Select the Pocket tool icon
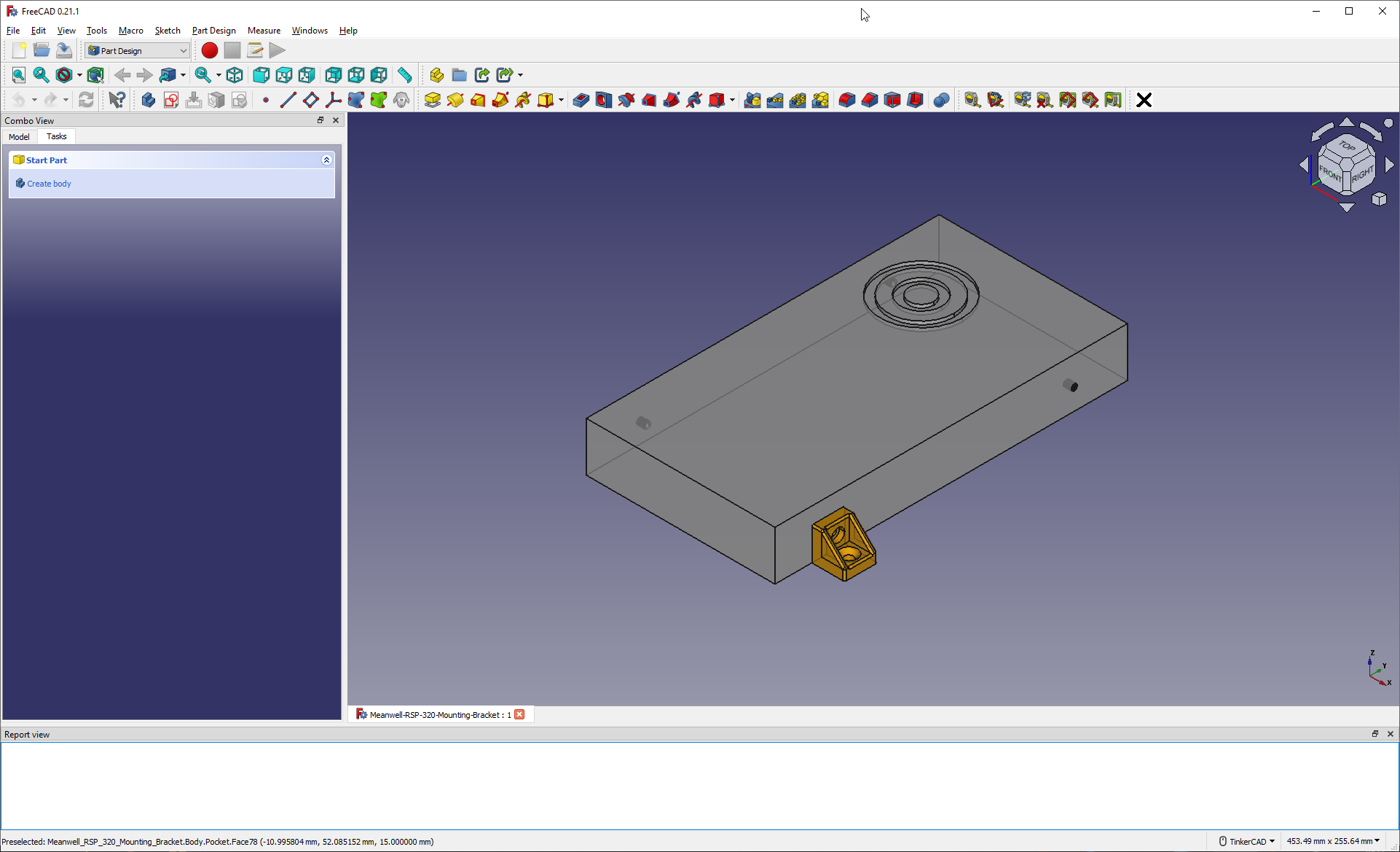The height and width of the screenshot is (852, 1400). tap(581, 100)
